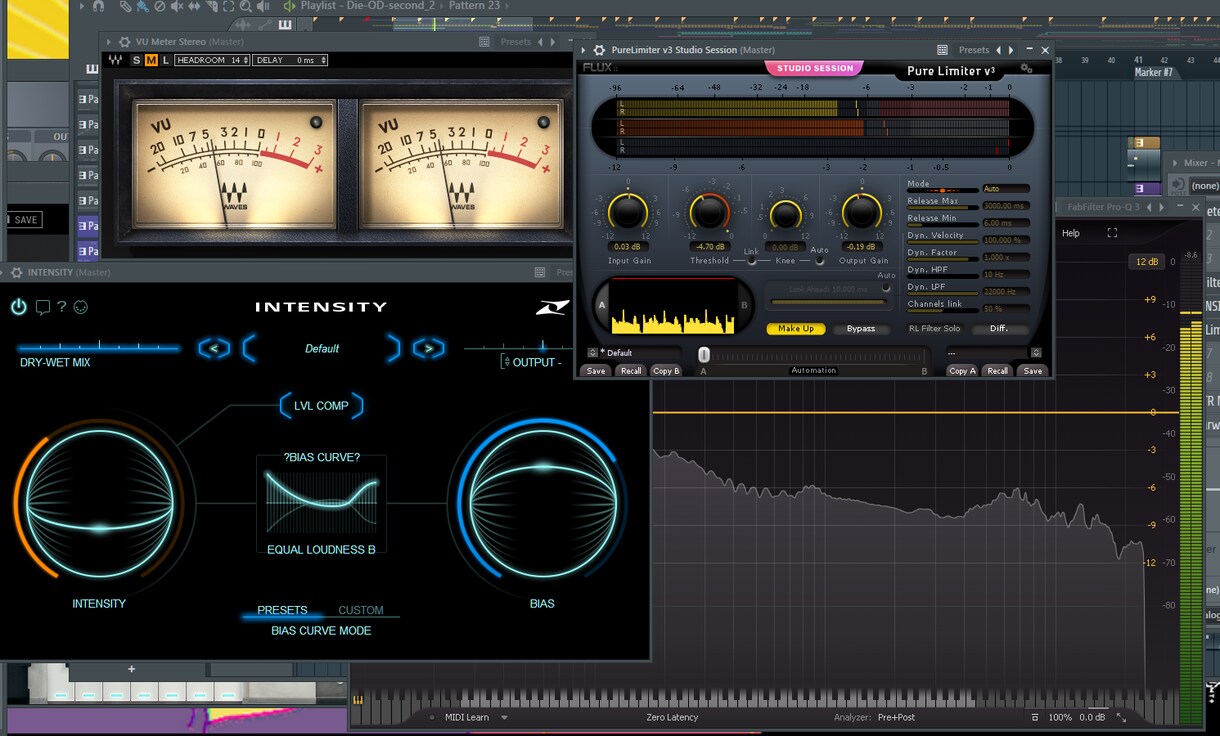Open the Presets menu in PureLimiter title bar
1220x736 pixels.
coord(973,50)
